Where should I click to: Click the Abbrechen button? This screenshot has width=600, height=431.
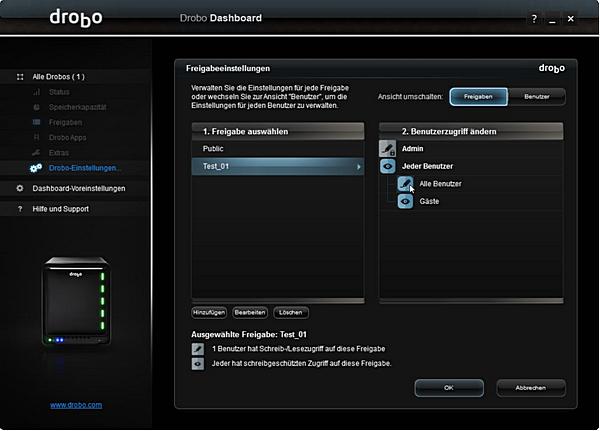pyautogui.click(x=531, y=388)
